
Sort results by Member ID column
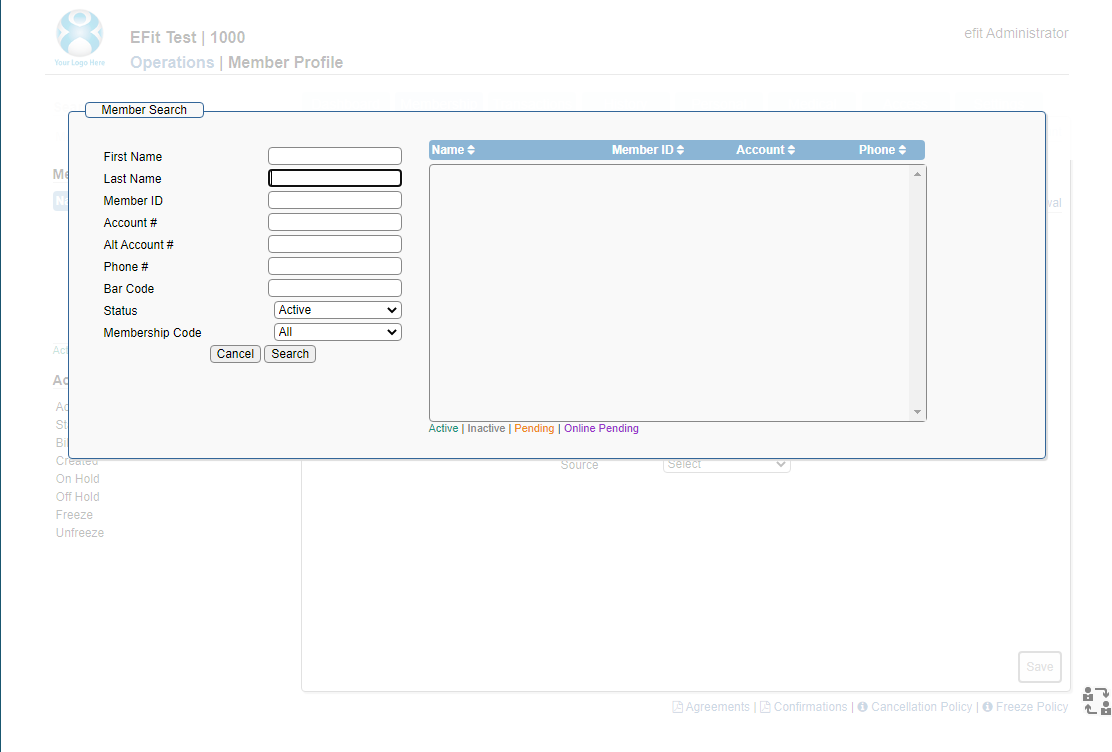tap(647, 150)
